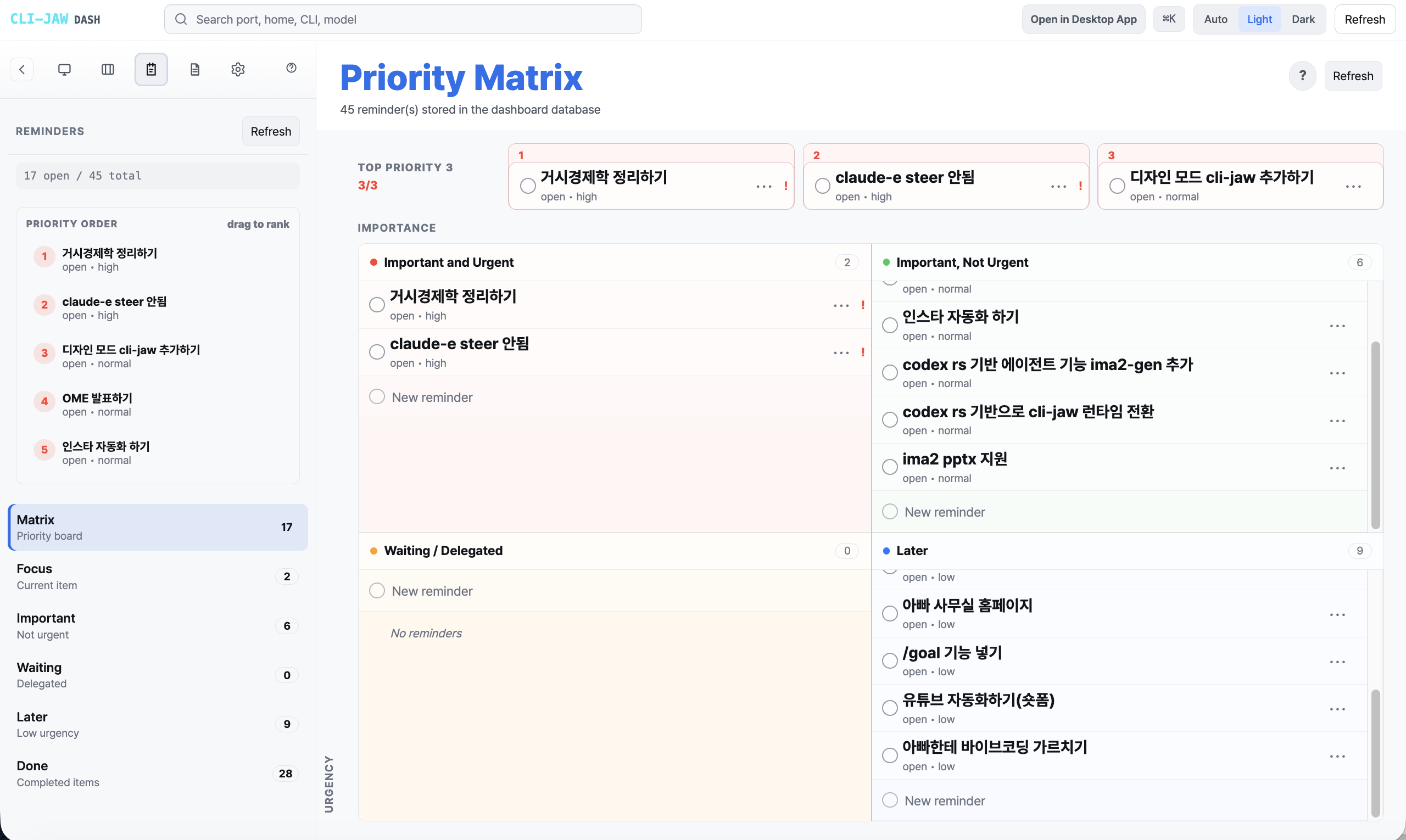
Task: Click the CLI-JAW DASH logo
Action: [55, 19]
